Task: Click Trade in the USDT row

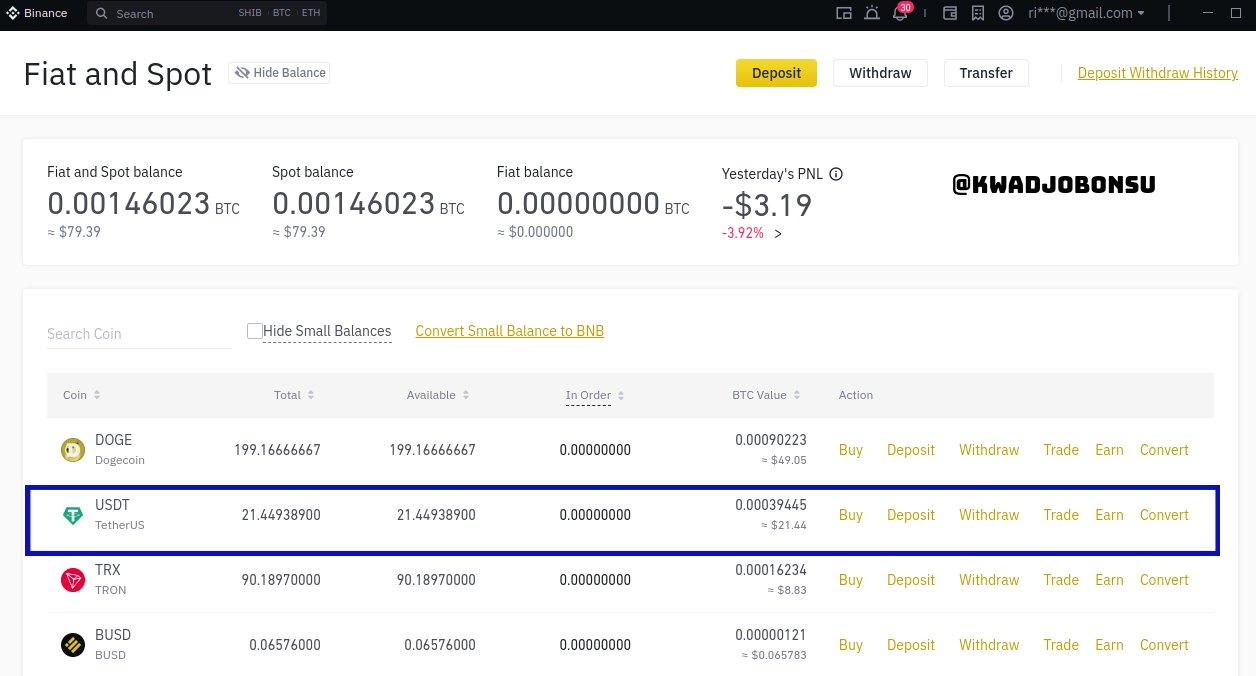Action: [1061, 515]
